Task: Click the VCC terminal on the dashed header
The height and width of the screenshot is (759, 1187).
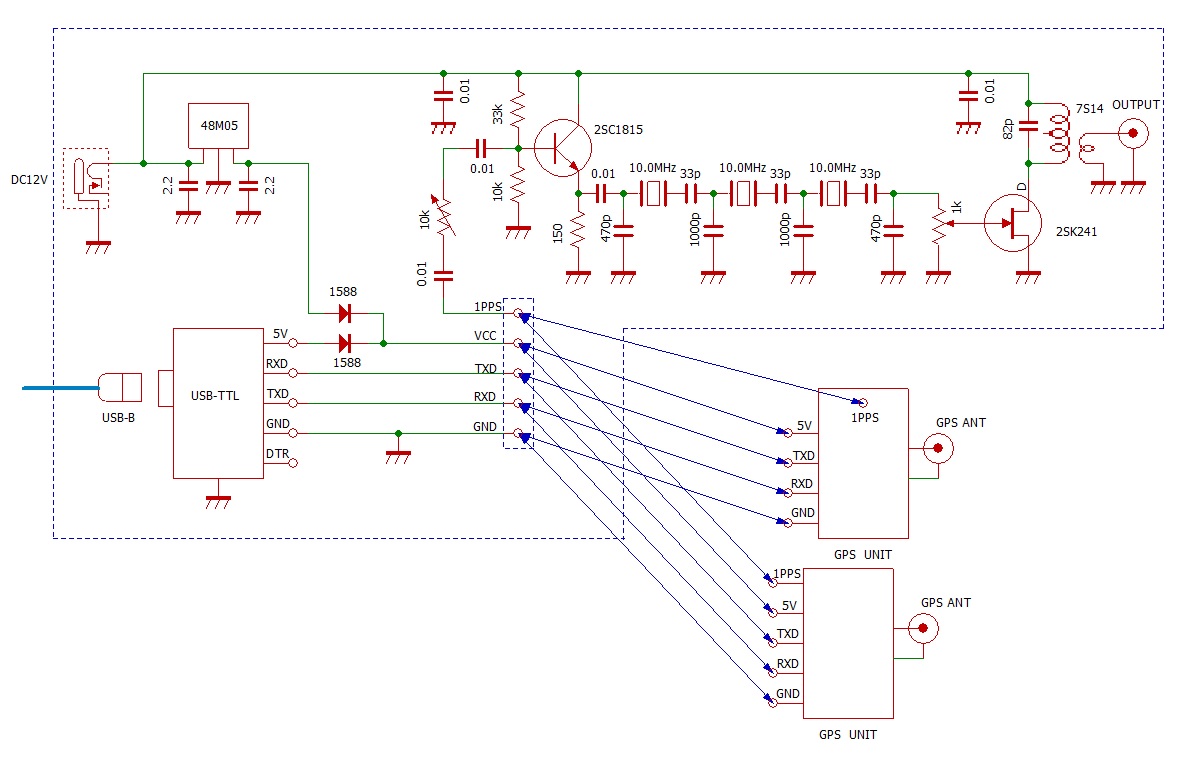Action: pyautogui.click(x=519, y=344)
